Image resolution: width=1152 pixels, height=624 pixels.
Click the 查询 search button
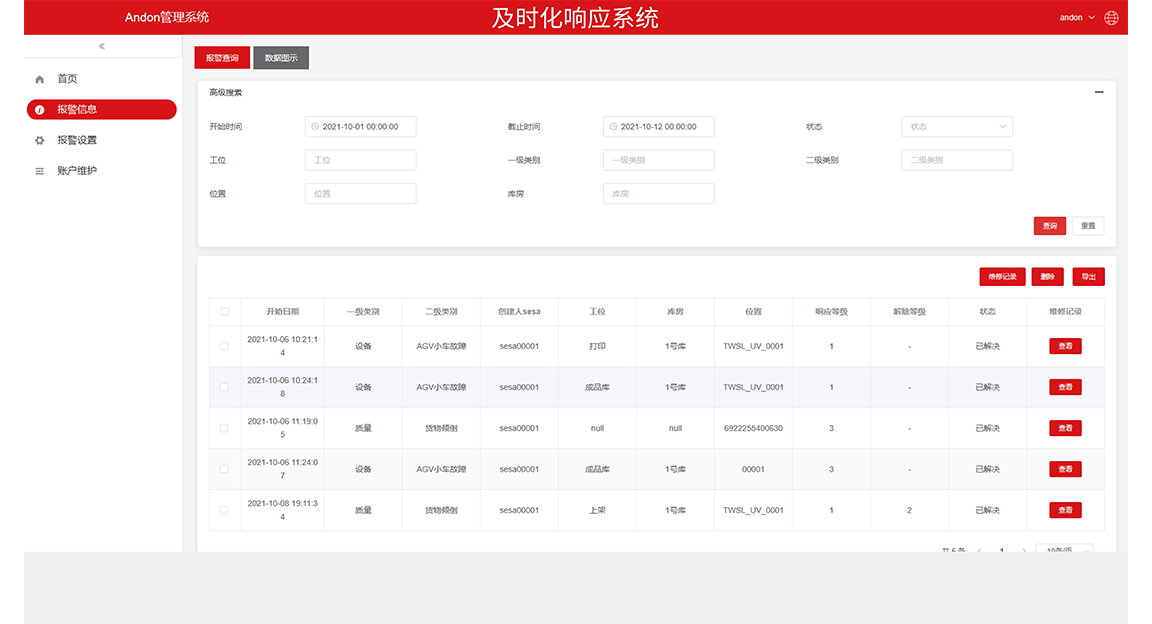coord(1049,225)
